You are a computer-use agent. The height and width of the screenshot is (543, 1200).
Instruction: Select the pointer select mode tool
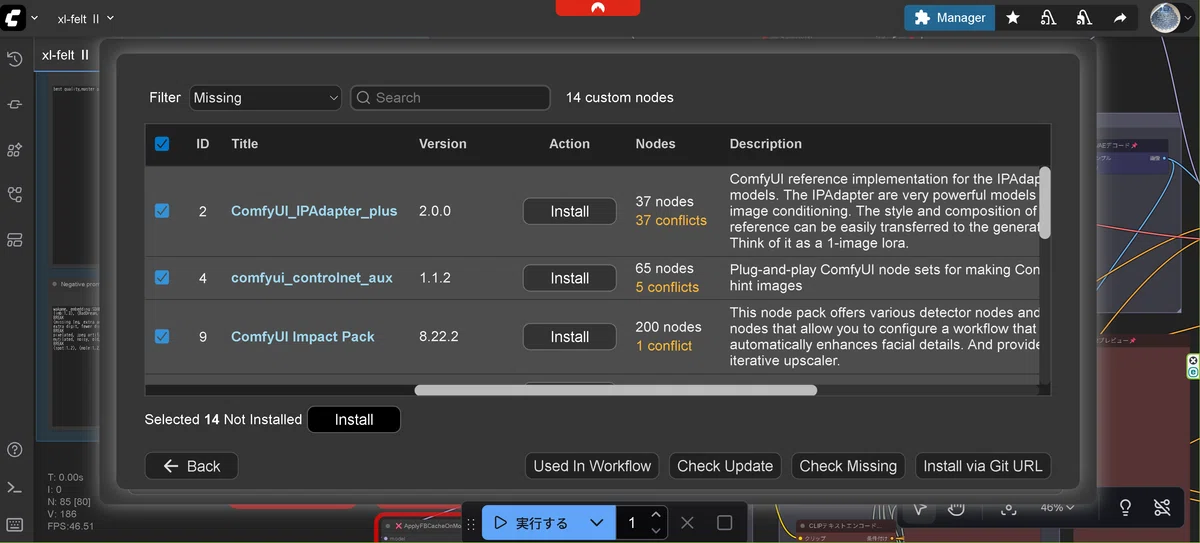[x=920, y=508]
